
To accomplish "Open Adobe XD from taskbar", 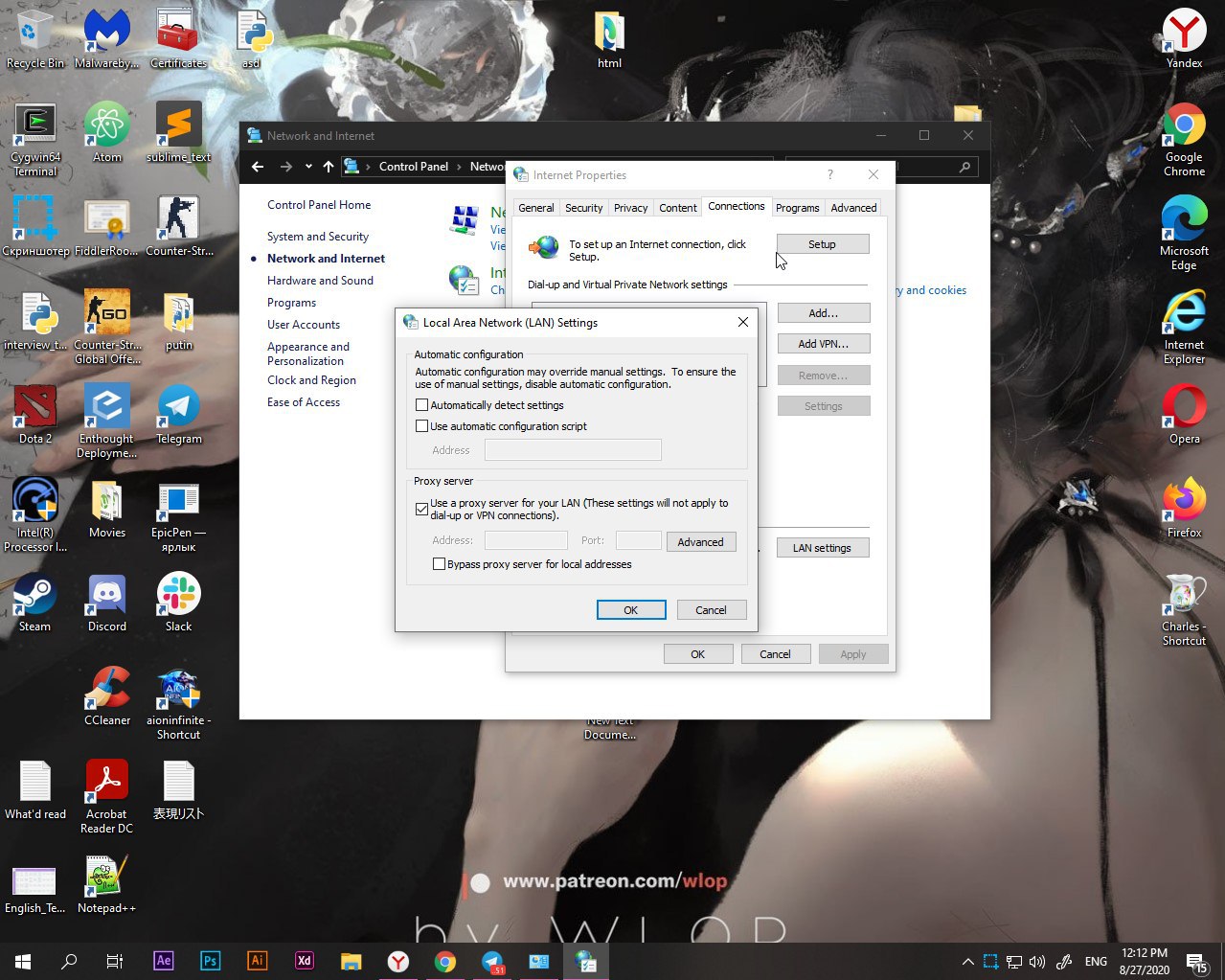I will click(304, 961).
